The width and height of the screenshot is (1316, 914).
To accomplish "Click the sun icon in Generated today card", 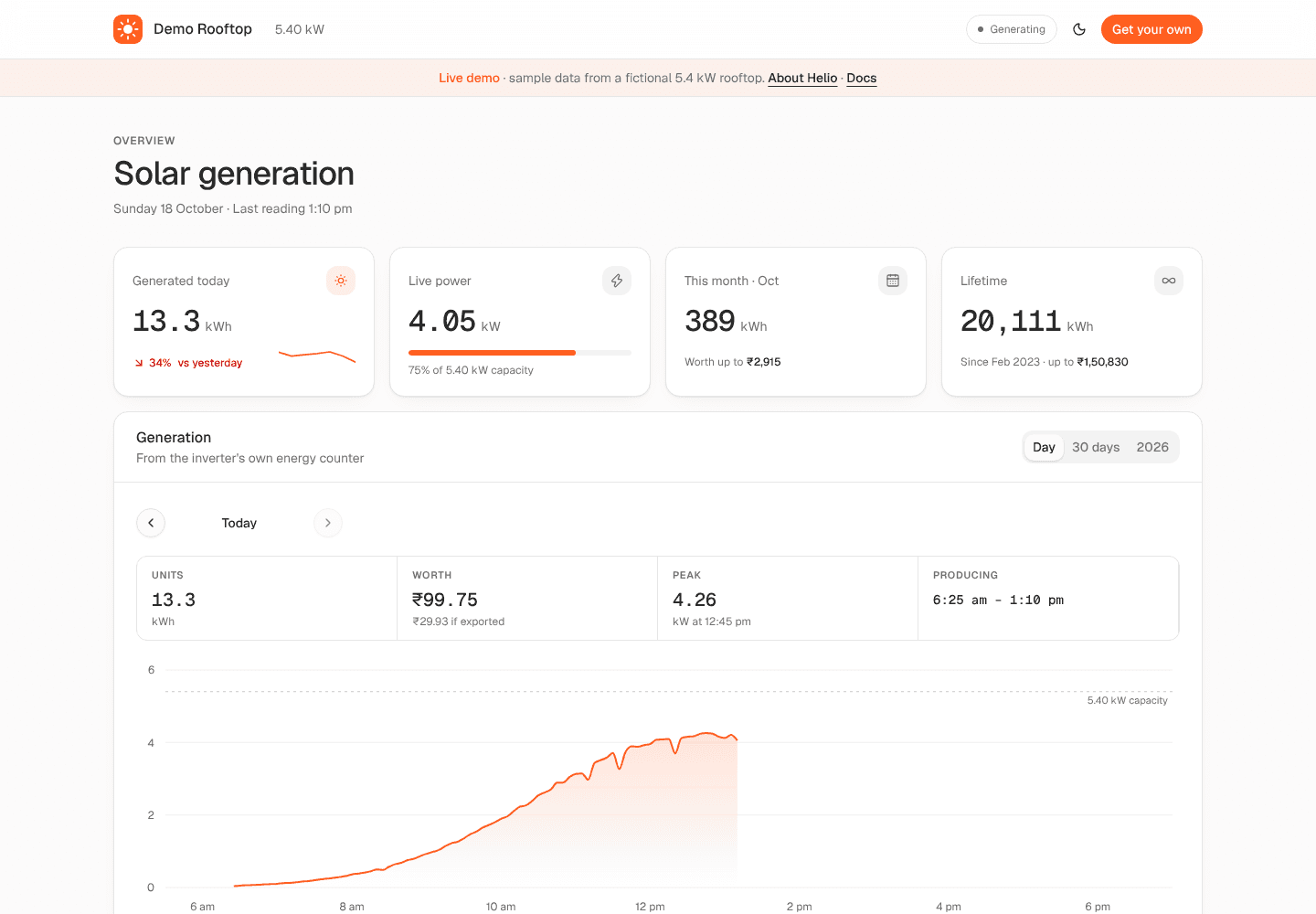I will coord(341,281).
